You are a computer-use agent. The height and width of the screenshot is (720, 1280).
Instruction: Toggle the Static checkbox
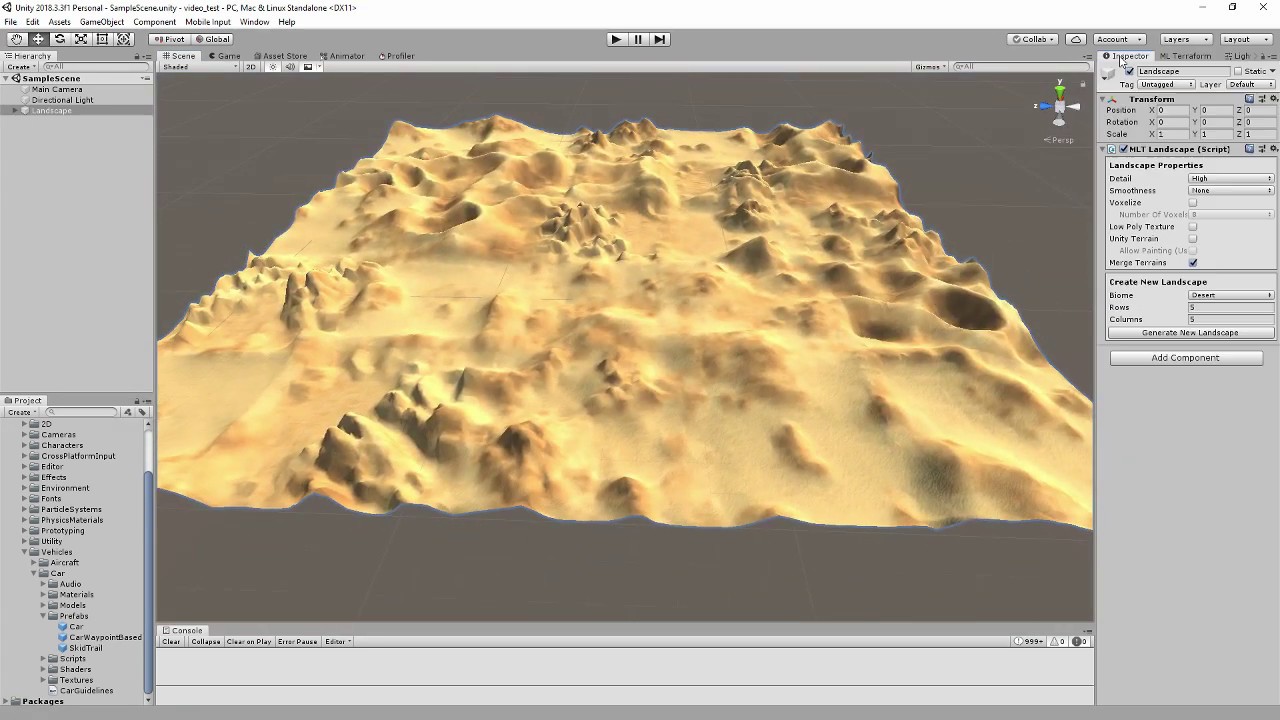coord(1237,71)
